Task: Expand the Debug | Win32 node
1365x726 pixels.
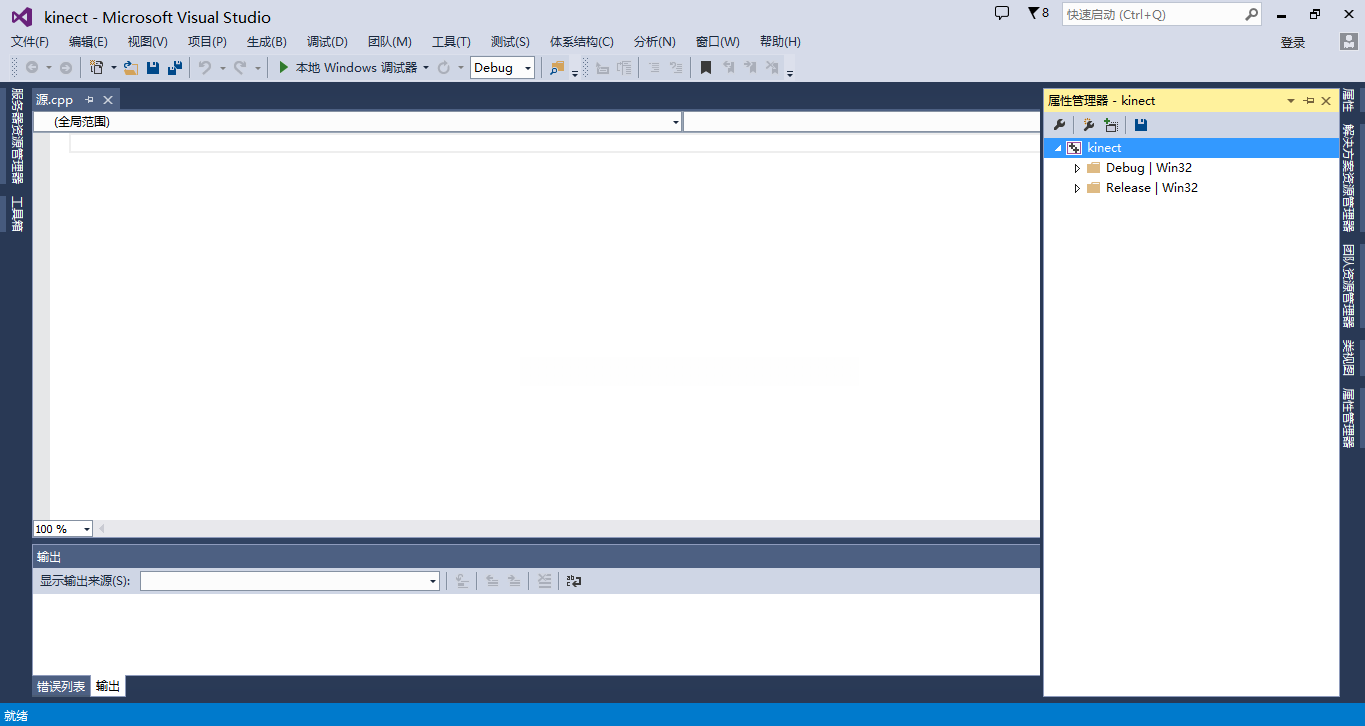Action: (x=1077, y=168)
